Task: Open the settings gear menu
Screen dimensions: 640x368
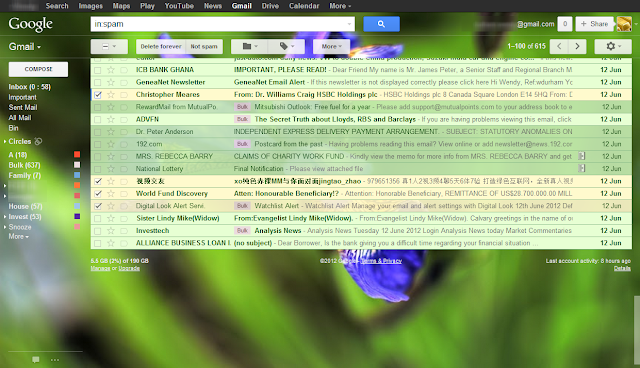Action: (x=613, y=47)
